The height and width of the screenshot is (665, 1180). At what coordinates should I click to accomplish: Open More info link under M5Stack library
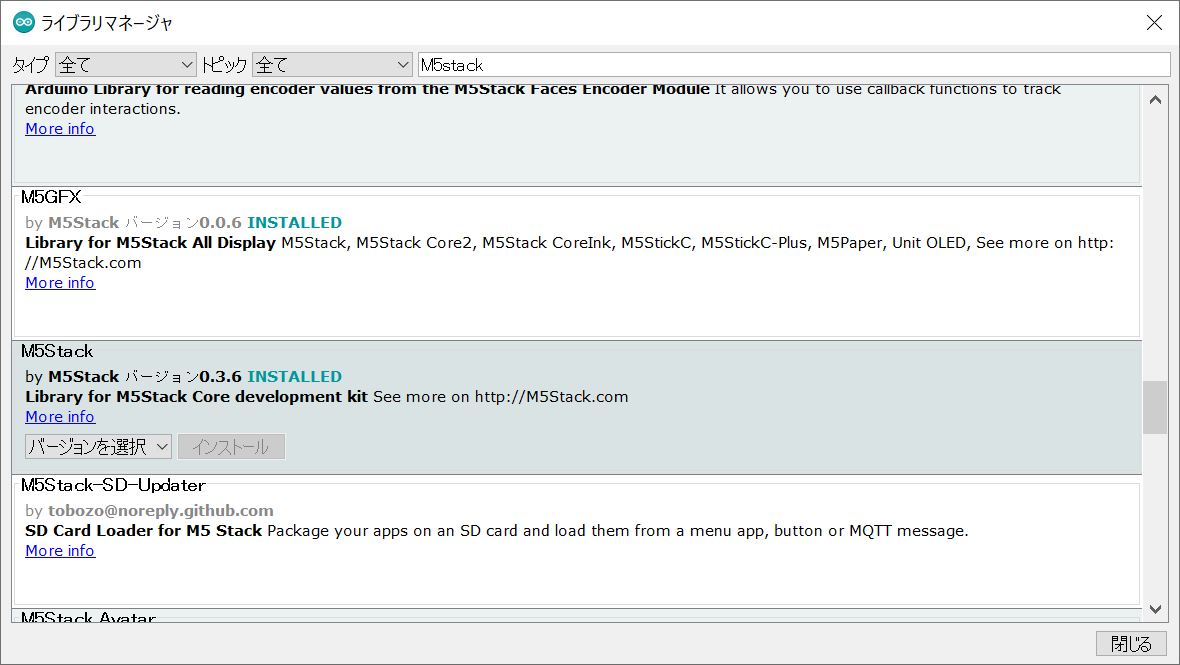60,417
